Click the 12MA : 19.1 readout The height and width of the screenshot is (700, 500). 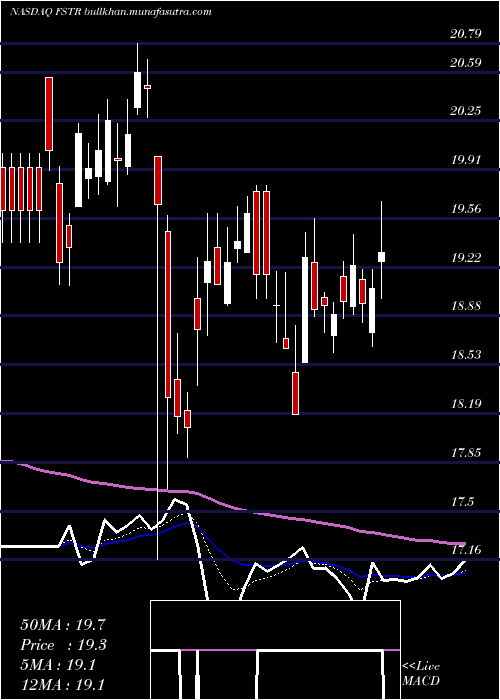click(x=62, y=684)
